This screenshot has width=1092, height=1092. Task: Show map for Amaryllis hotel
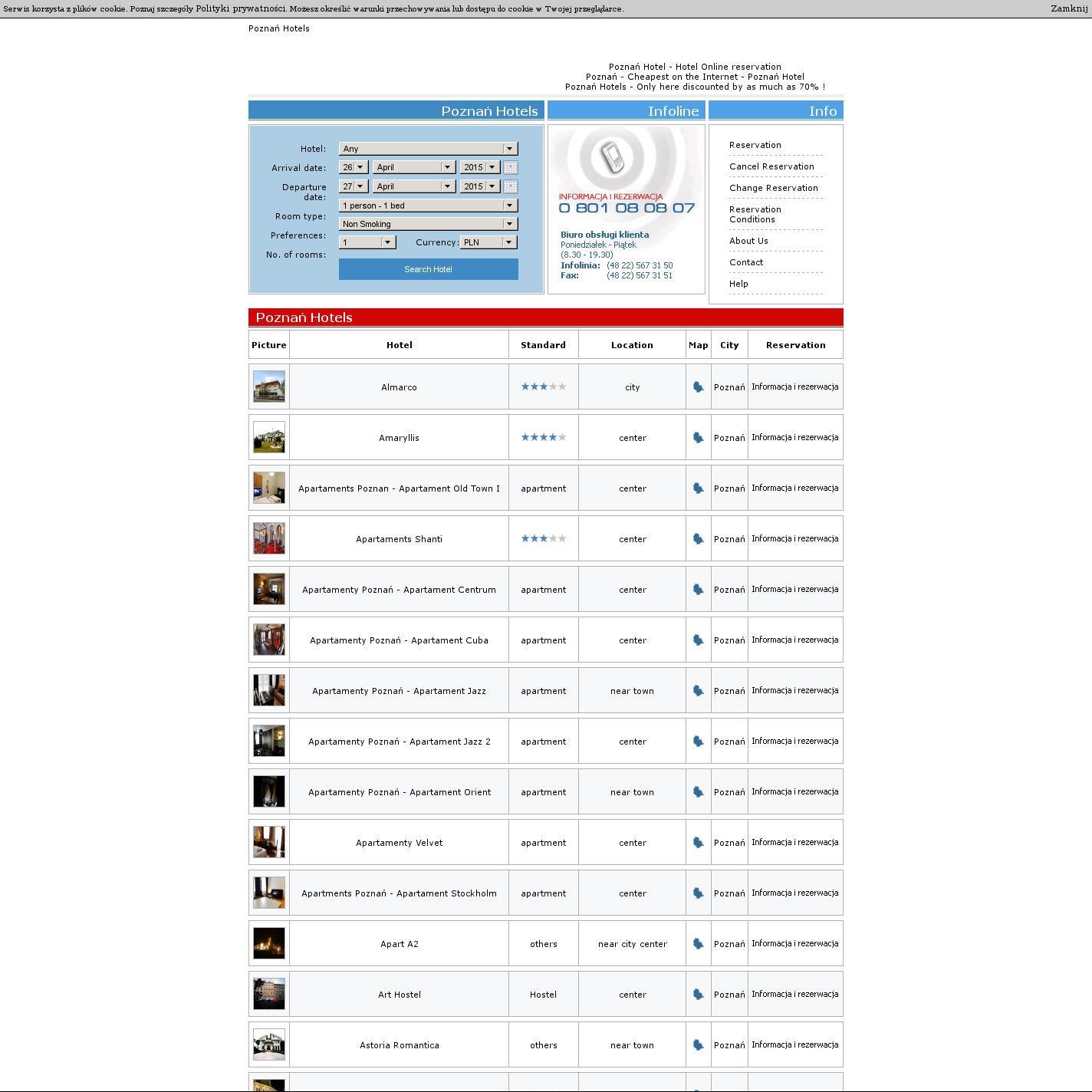(698, 438)
